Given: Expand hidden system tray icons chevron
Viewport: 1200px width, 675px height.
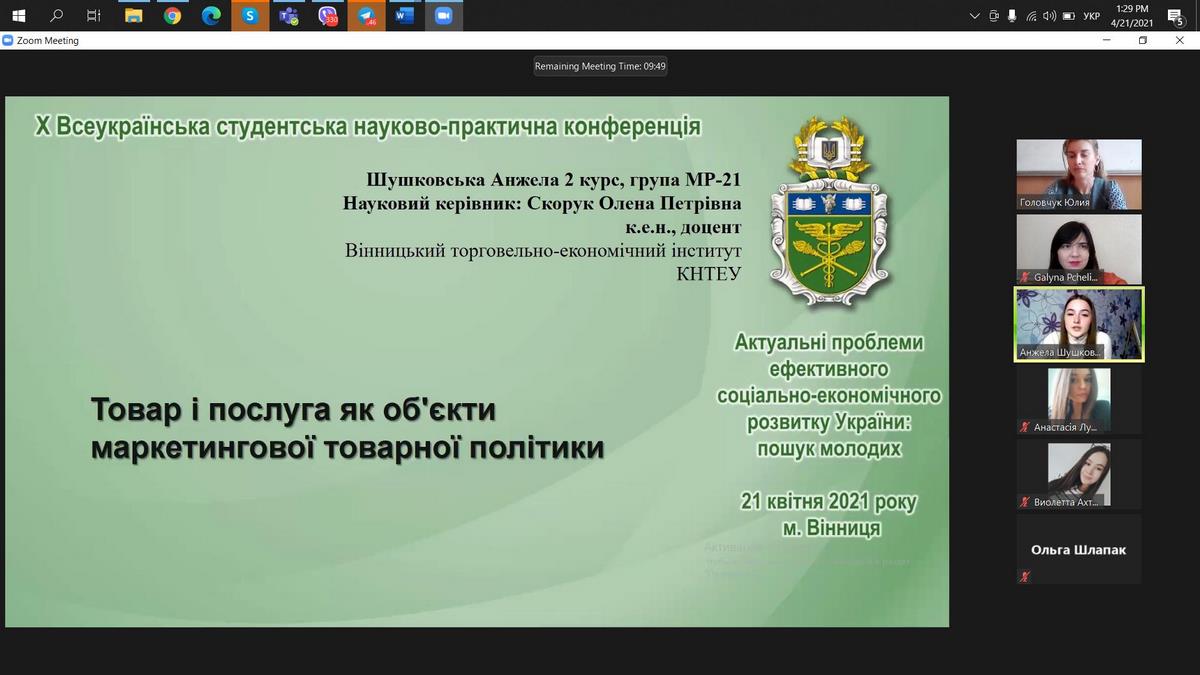Looking at the screenshot, I should [x=975, y=16].
